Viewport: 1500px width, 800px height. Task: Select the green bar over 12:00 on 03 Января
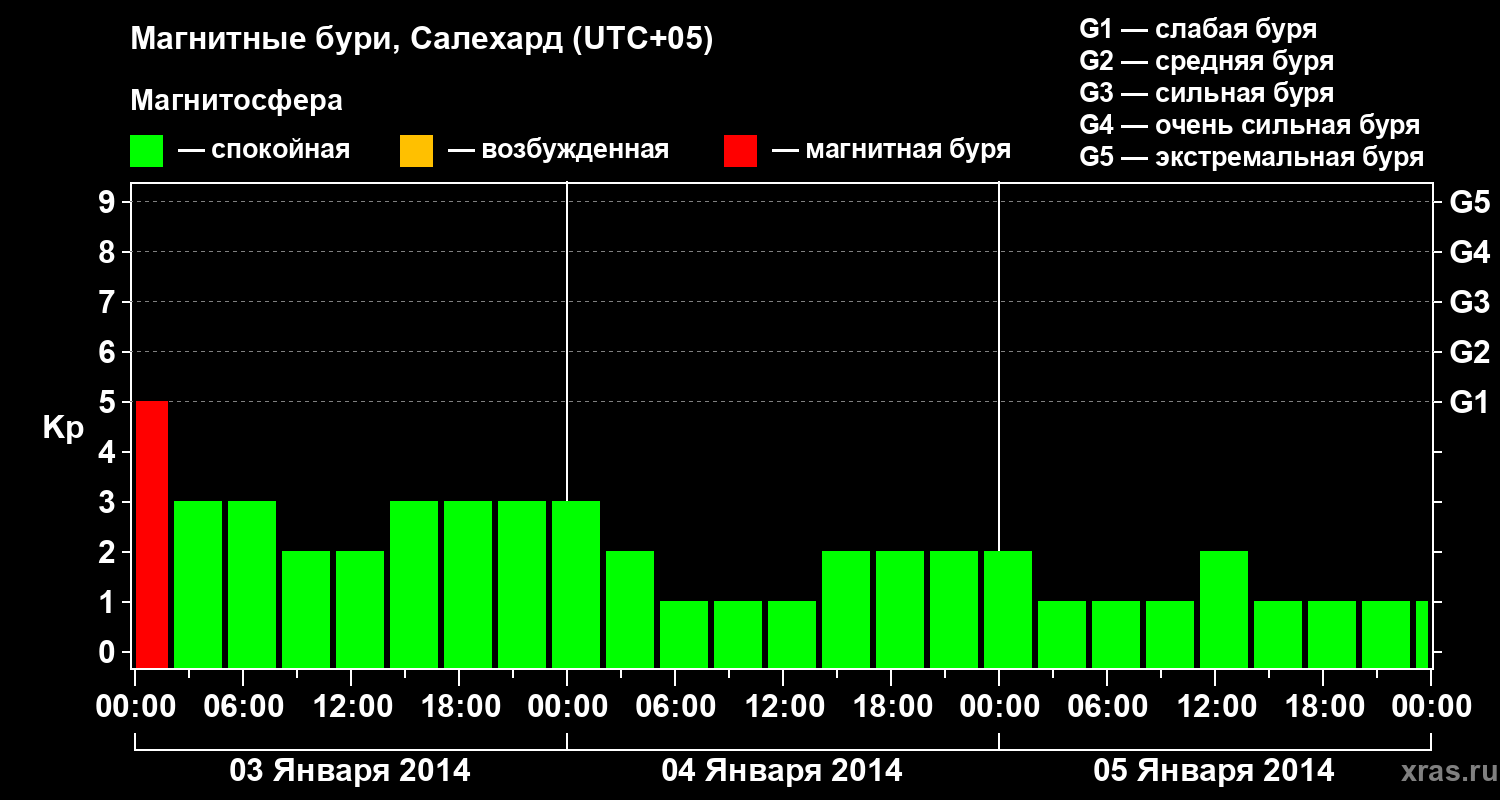click(x=360, y=609)
